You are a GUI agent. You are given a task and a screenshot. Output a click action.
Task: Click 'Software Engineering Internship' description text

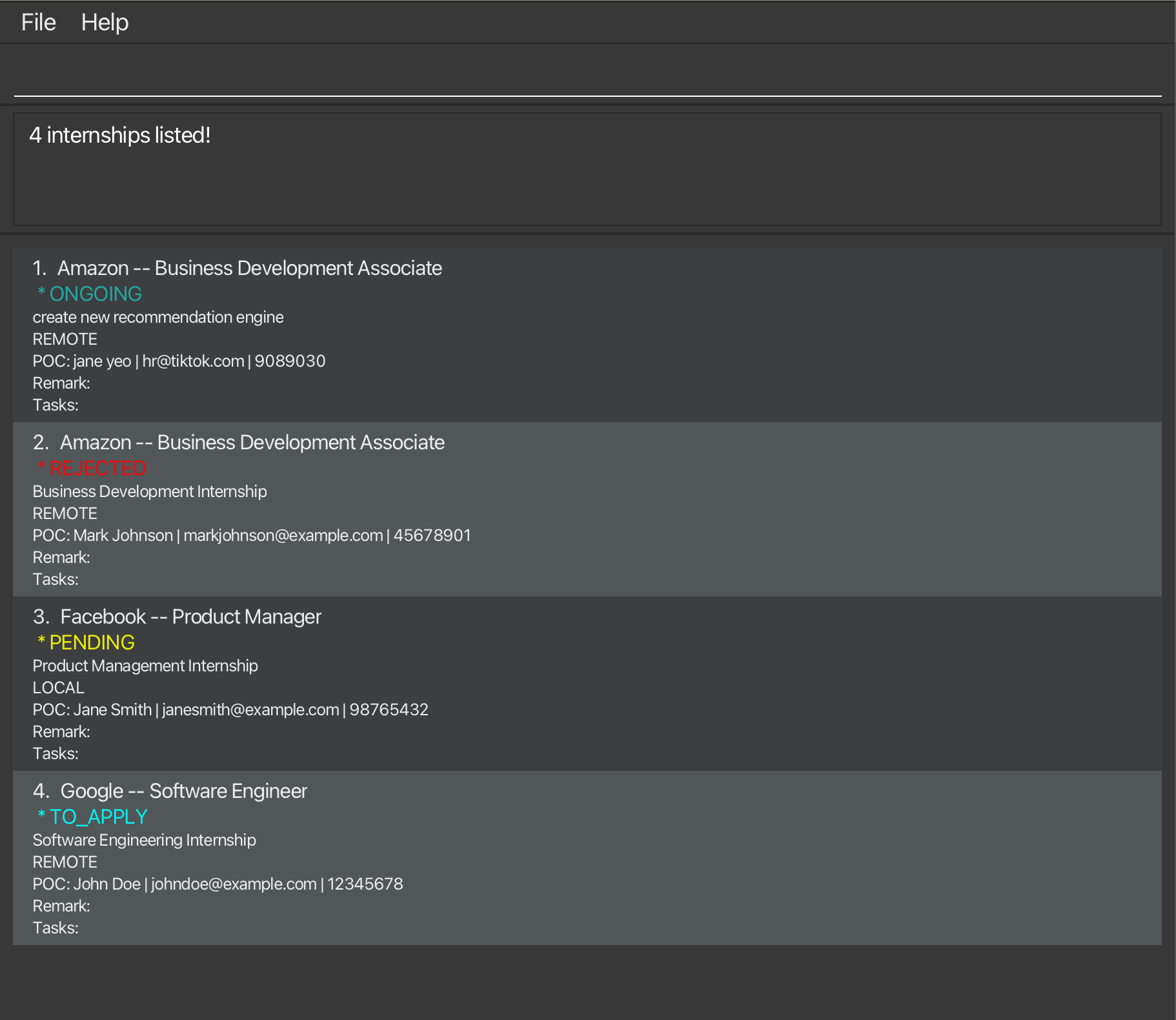point(144,840)
